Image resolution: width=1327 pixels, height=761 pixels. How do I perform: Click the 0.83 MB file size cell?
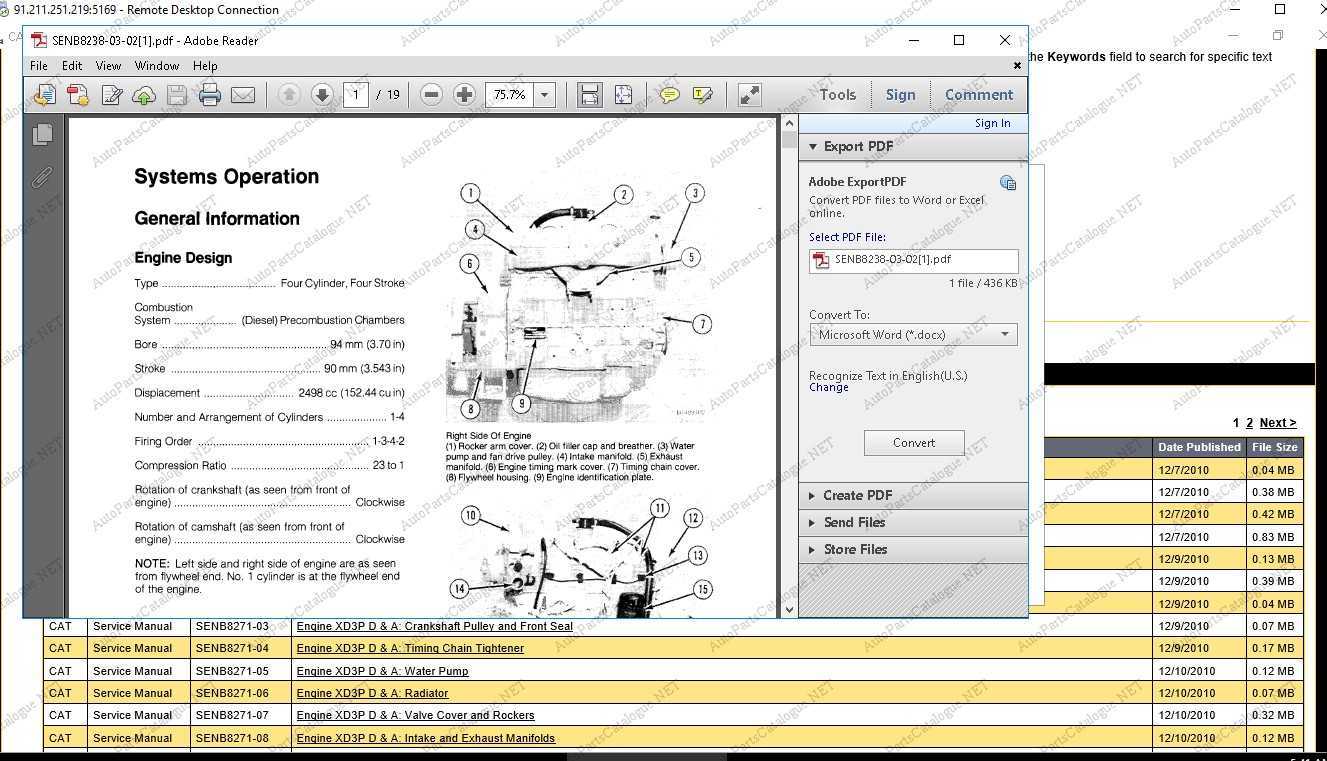1275,537
